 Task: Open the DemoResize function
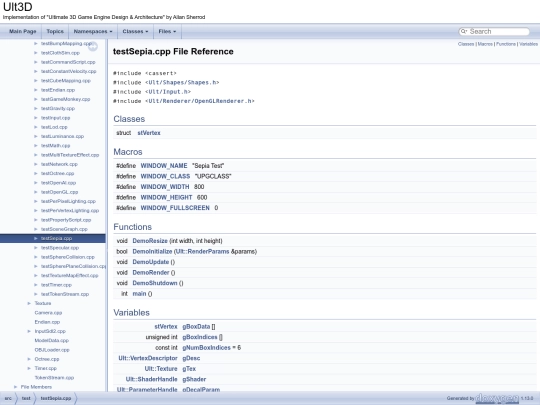click(x=150, y=241)
